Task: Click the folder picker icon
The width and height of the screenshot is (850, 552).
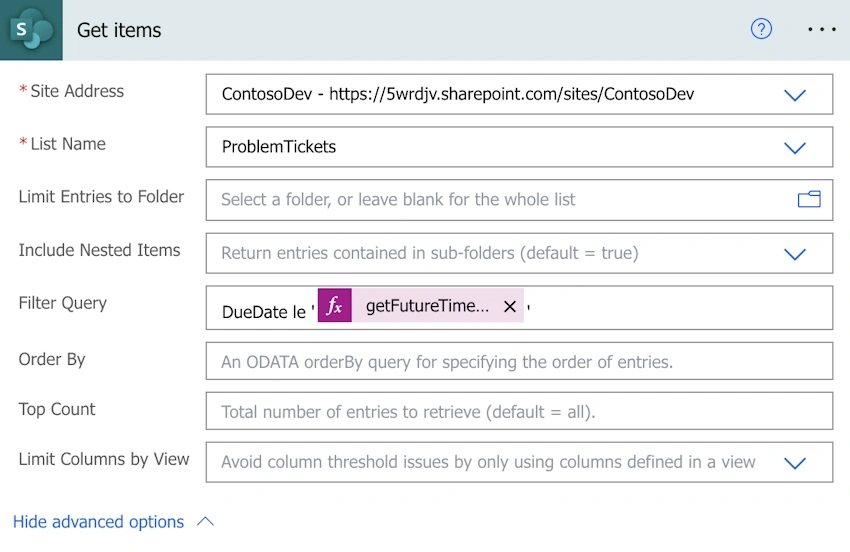Action: pos(809,200)
